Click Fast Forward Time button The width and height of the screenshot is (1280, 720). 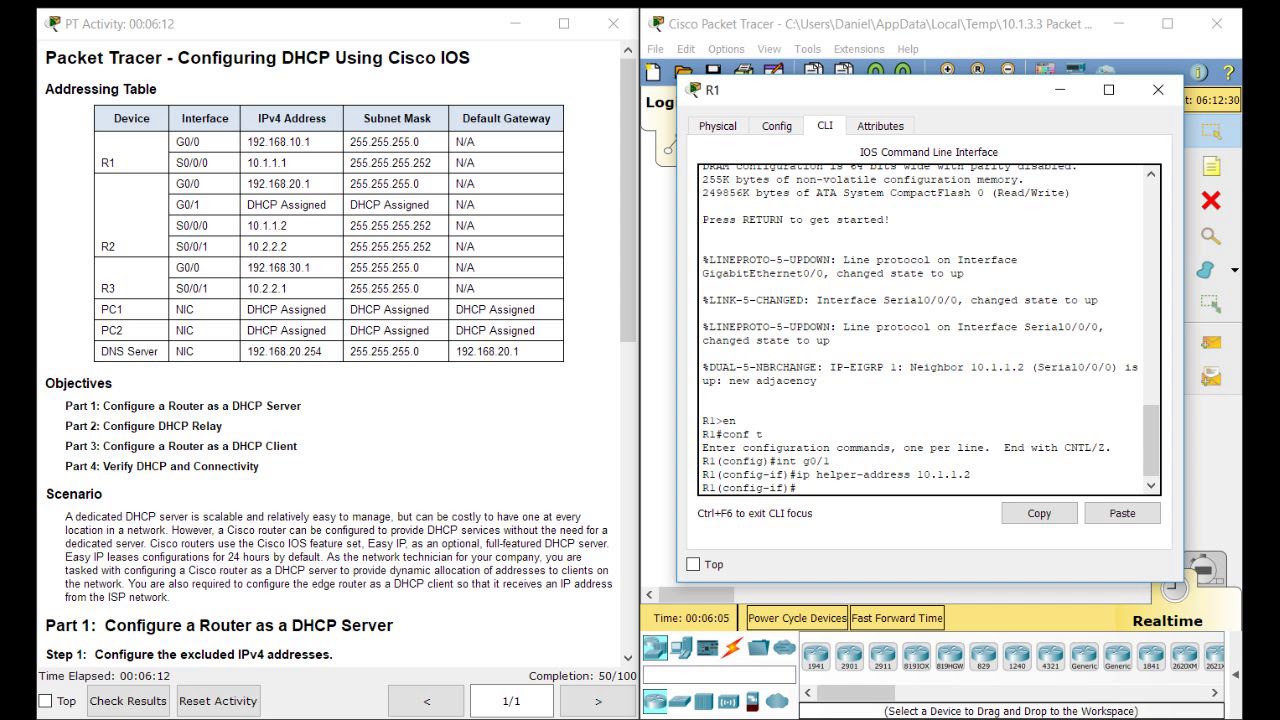897,618
